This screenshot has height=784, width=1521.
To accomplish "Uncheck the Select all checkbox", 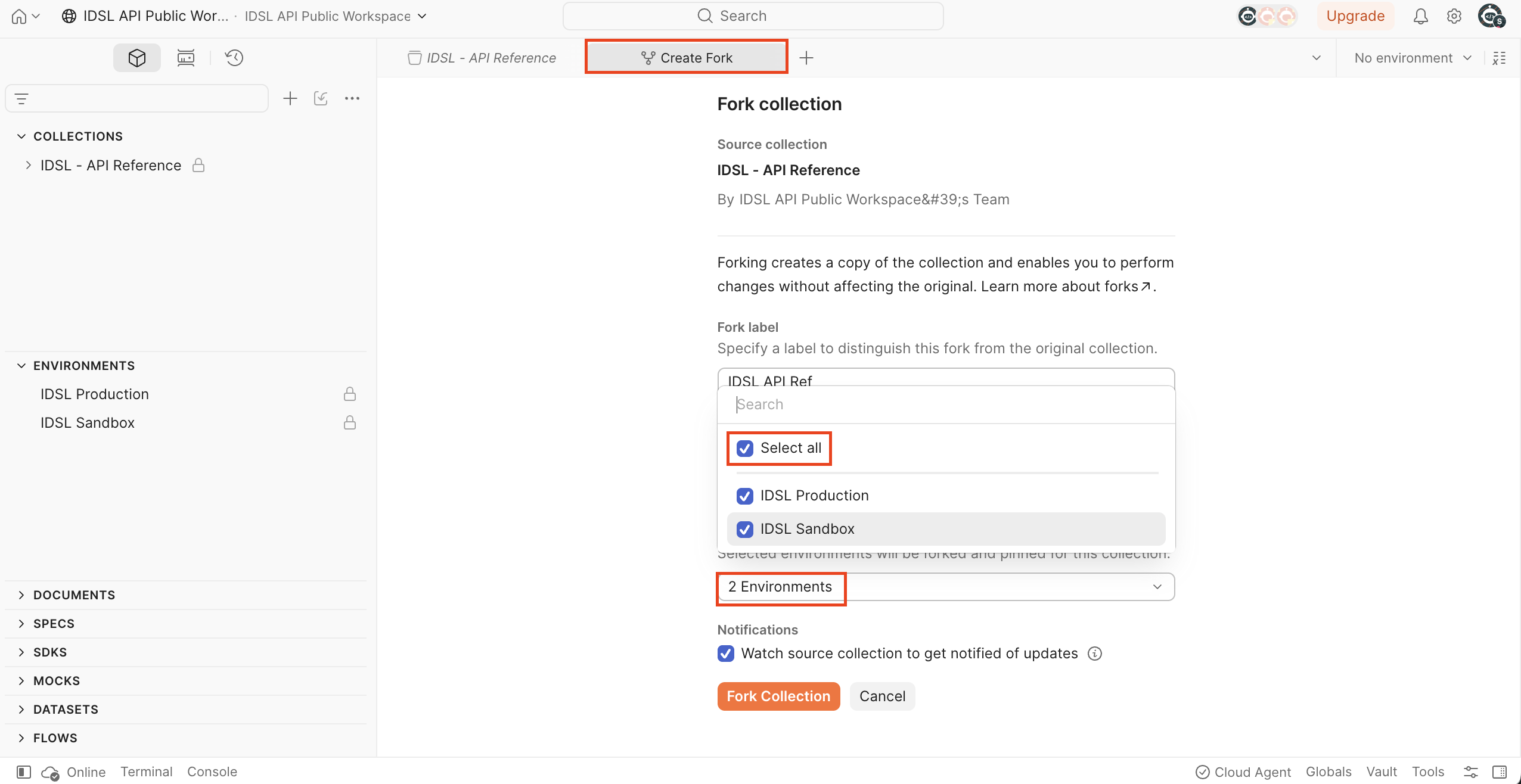I will tap(745, 448).
